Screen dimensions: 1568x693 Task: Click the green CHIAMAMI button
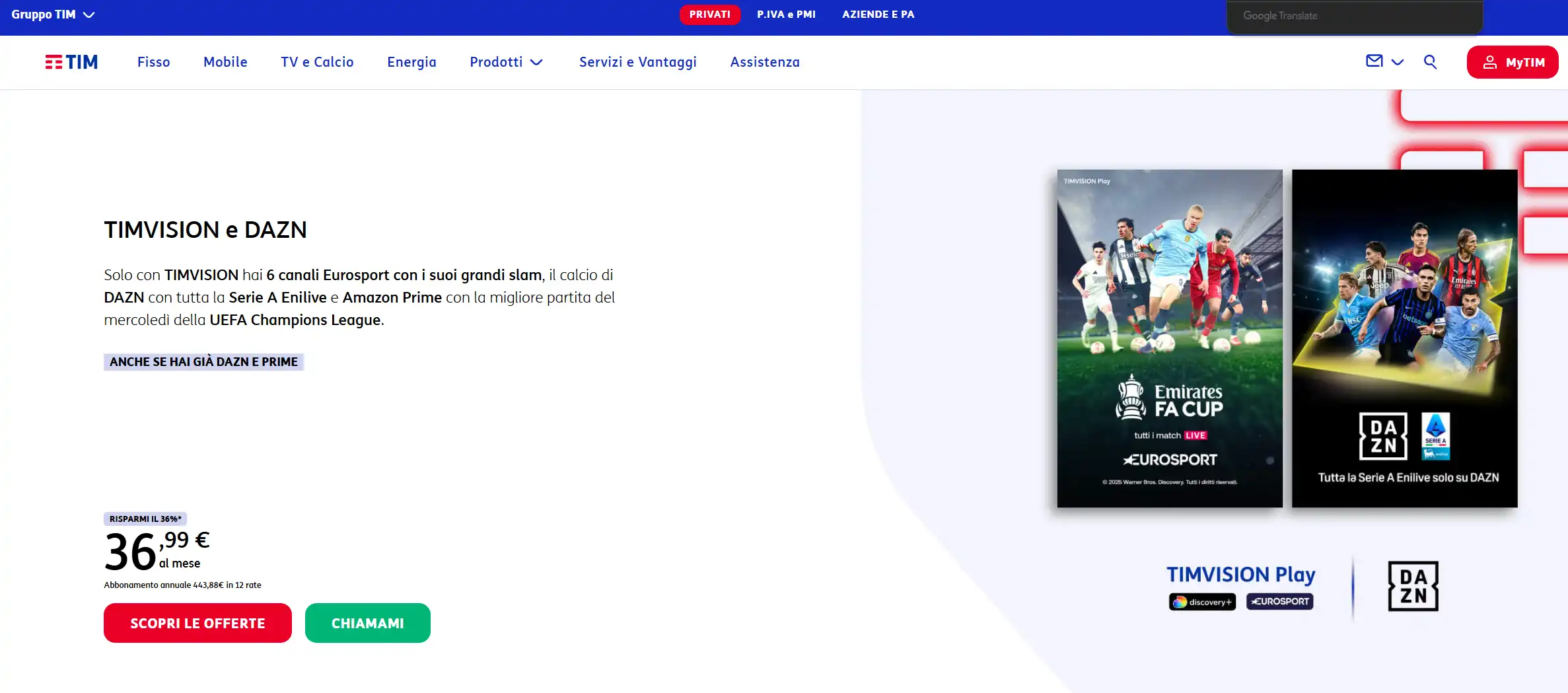[x=368, y=623]
